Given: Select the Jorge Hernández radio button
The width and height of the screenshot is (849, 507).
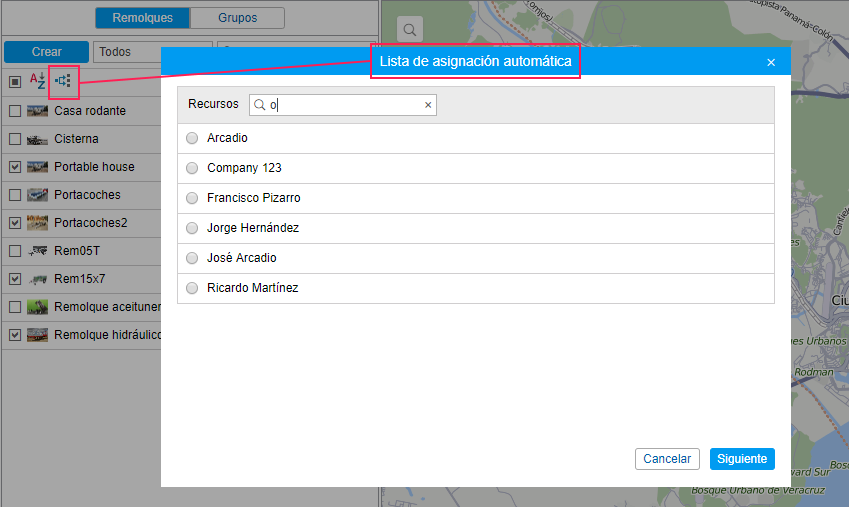Looking at the screenshot, I should (x=192, y=228).
